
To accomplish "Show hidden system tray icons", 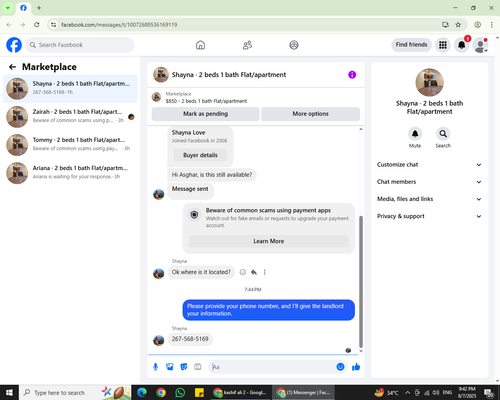I will 407,393.
